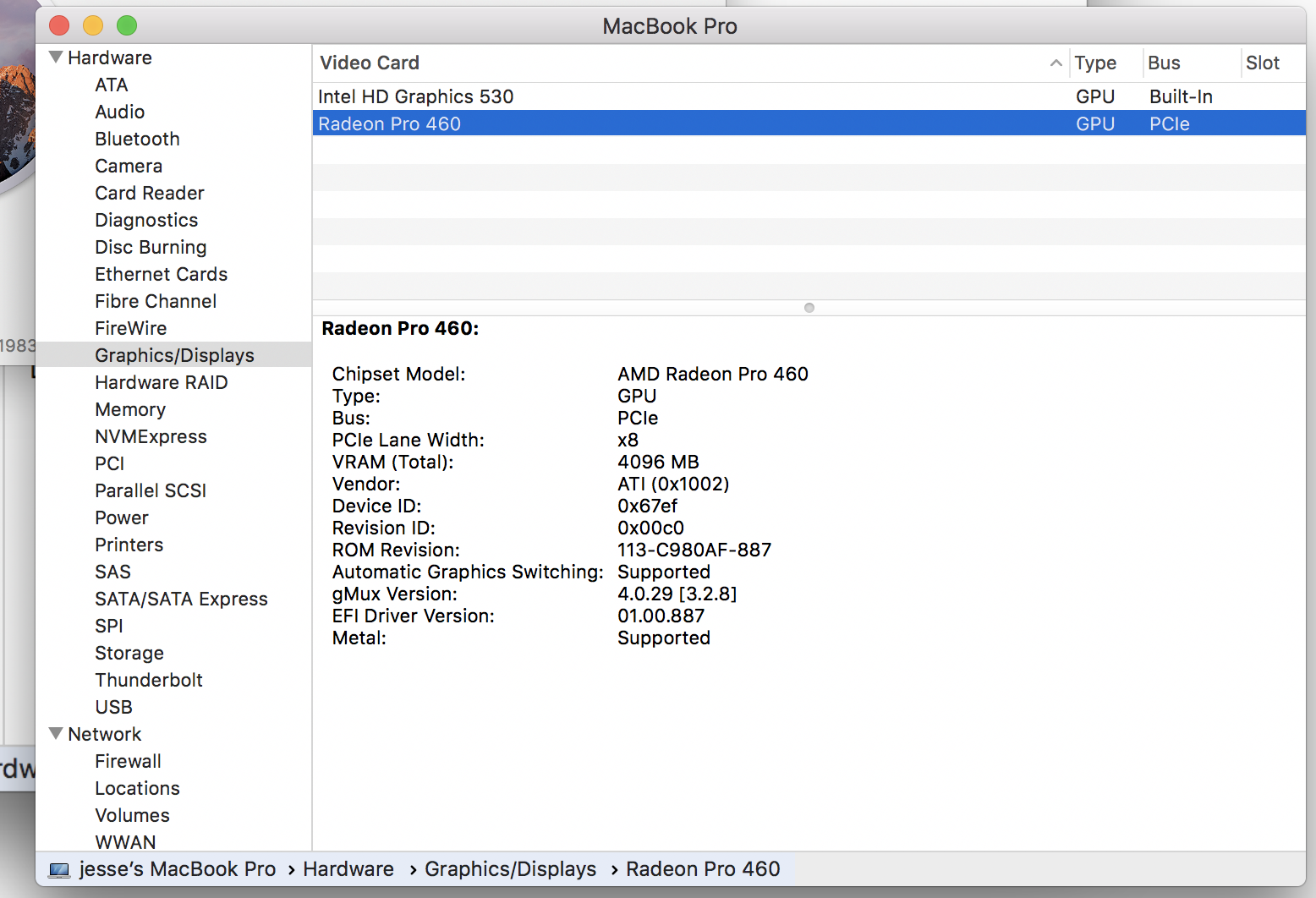Sort by Bus column header
This screenshot has height=898, width=1316.
click(1164, 63)
